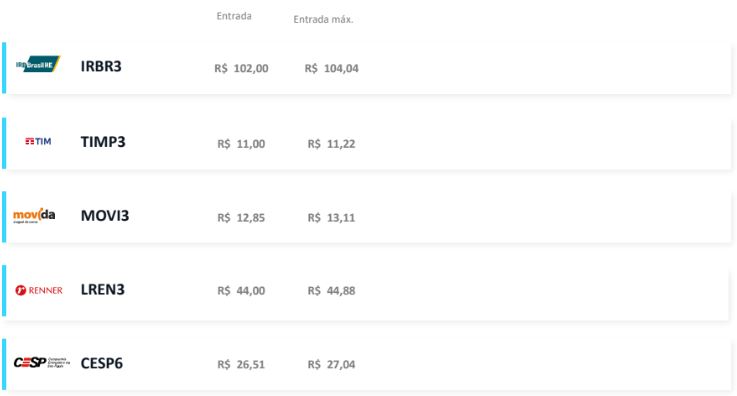Screen dimensions: 737x396
Task: Select the IRBR3 ticker label
Action: pos(101,66)
